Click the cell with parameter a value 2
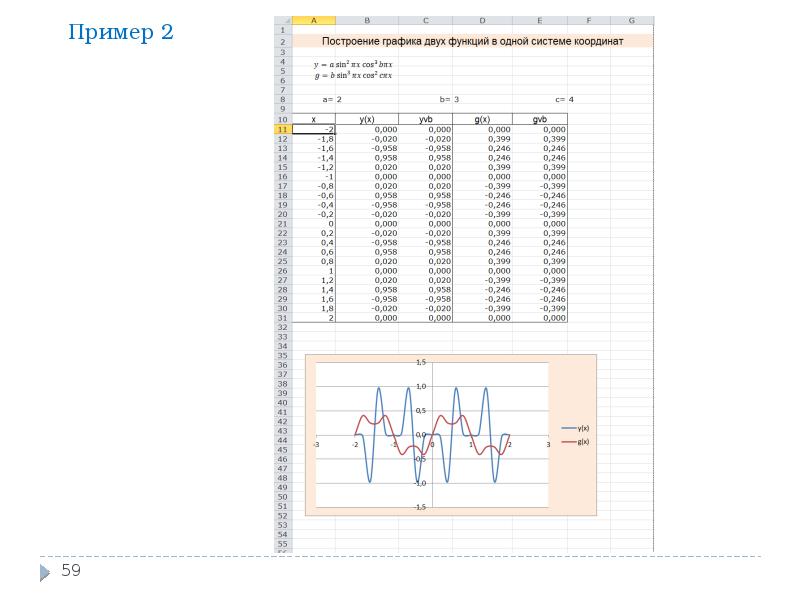 [x=338, y=100]
